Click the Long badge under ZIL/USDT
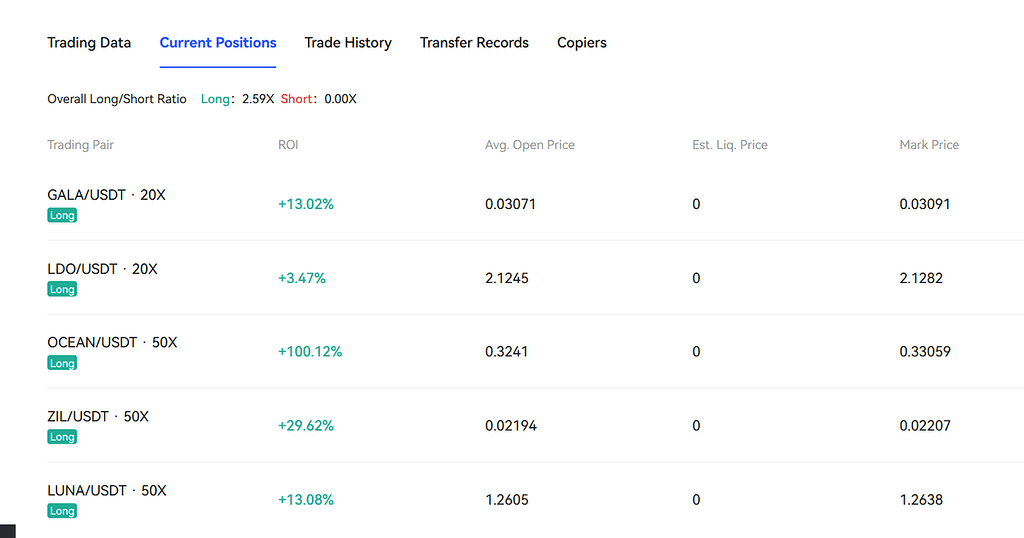Viewport: 1024px width, 538px height. 62,437
